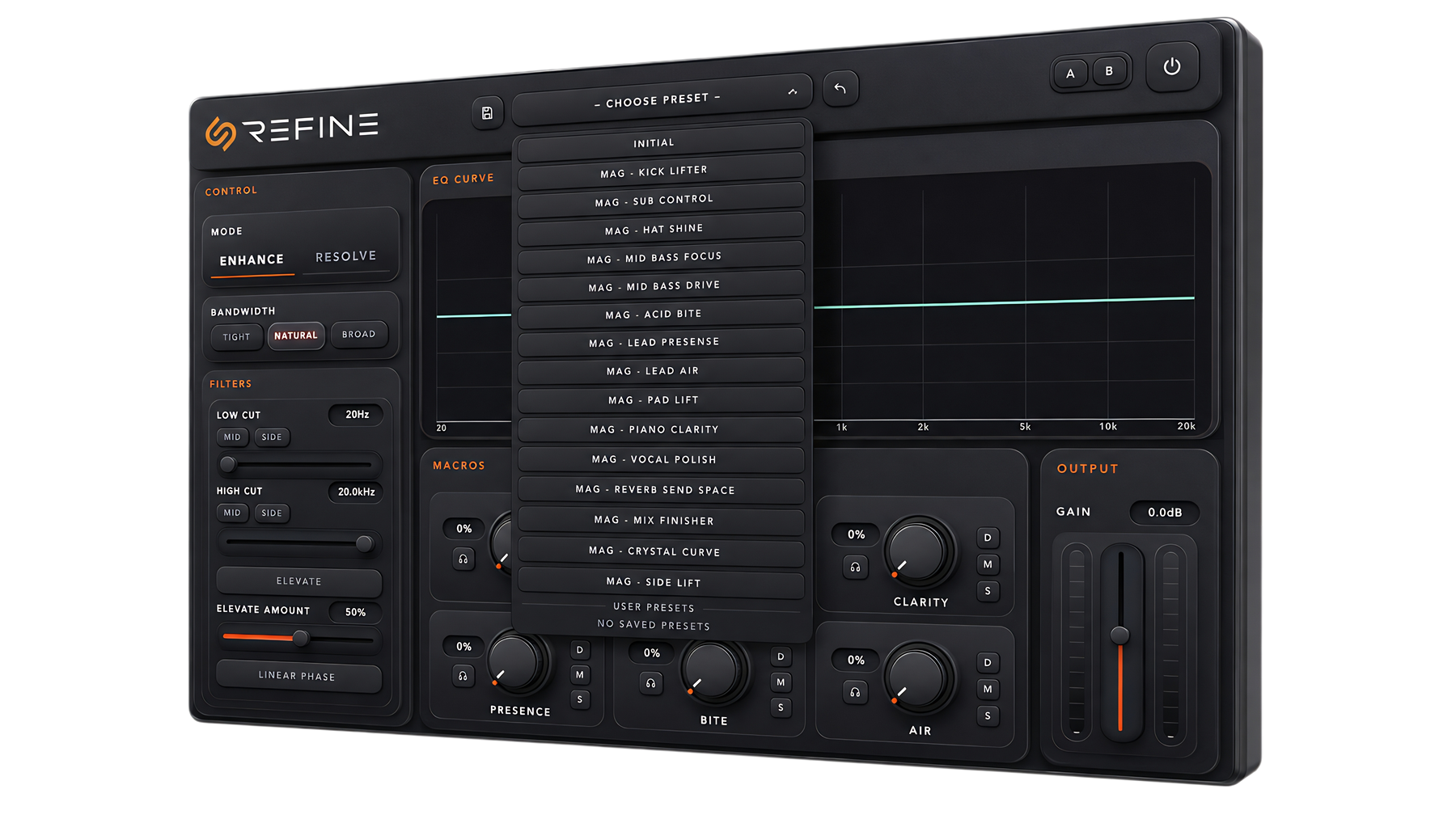Click the Presence macro knob
The image size is (1456, 819).
518,661
